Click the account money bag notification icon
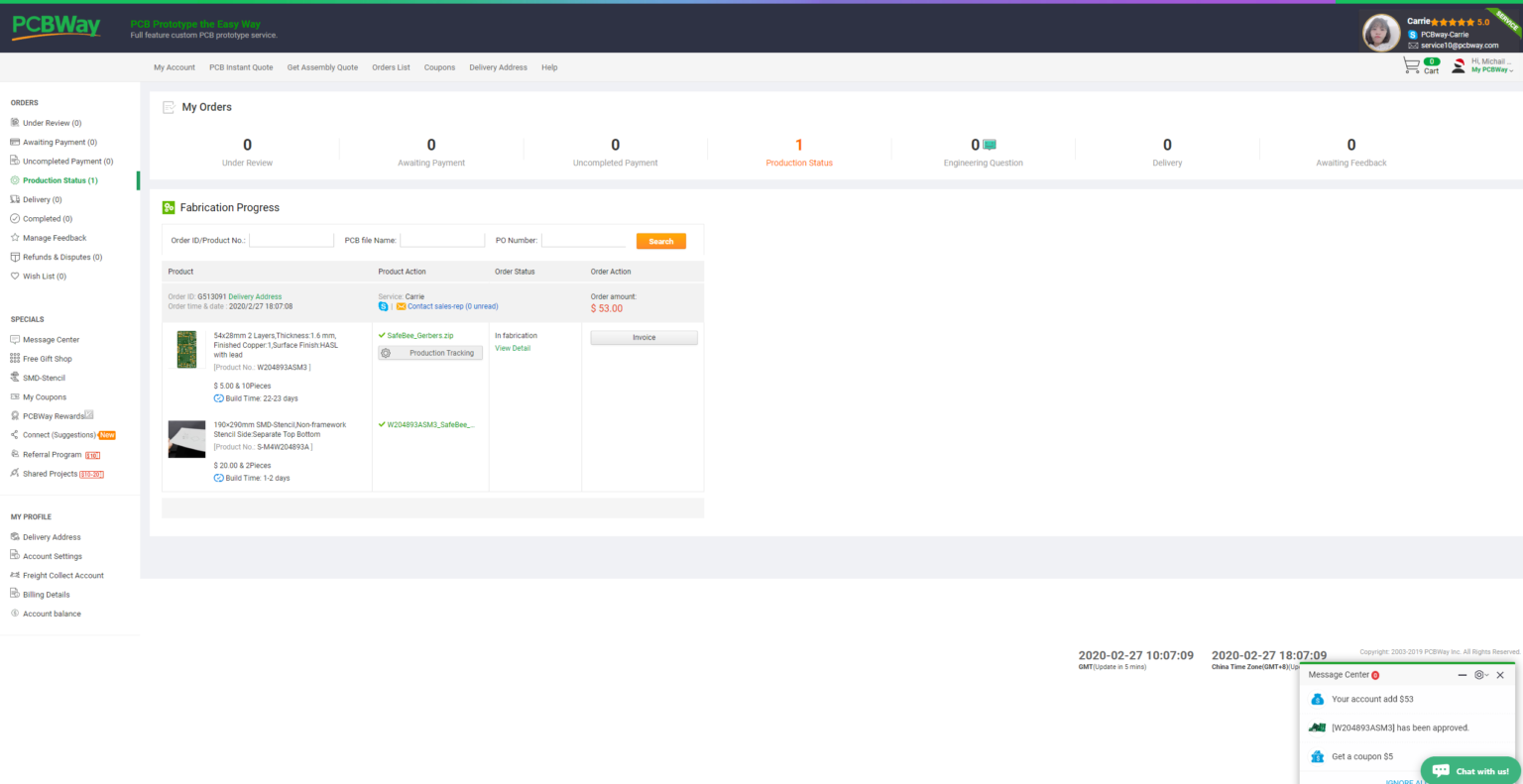The image size is (1523, 784). pyautogui.click(x=1317, y=699)
